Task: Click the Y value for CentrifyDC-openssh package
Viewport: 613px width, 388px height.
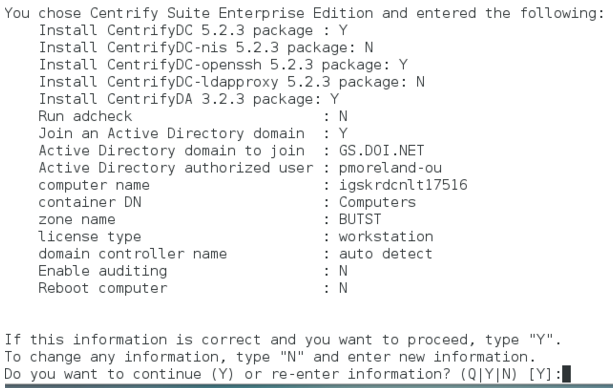Action: point(403,65)
